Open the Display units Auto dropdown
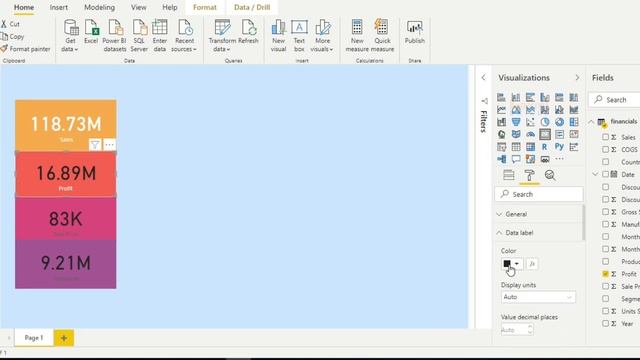640x360 pixels. pos(538,297)
